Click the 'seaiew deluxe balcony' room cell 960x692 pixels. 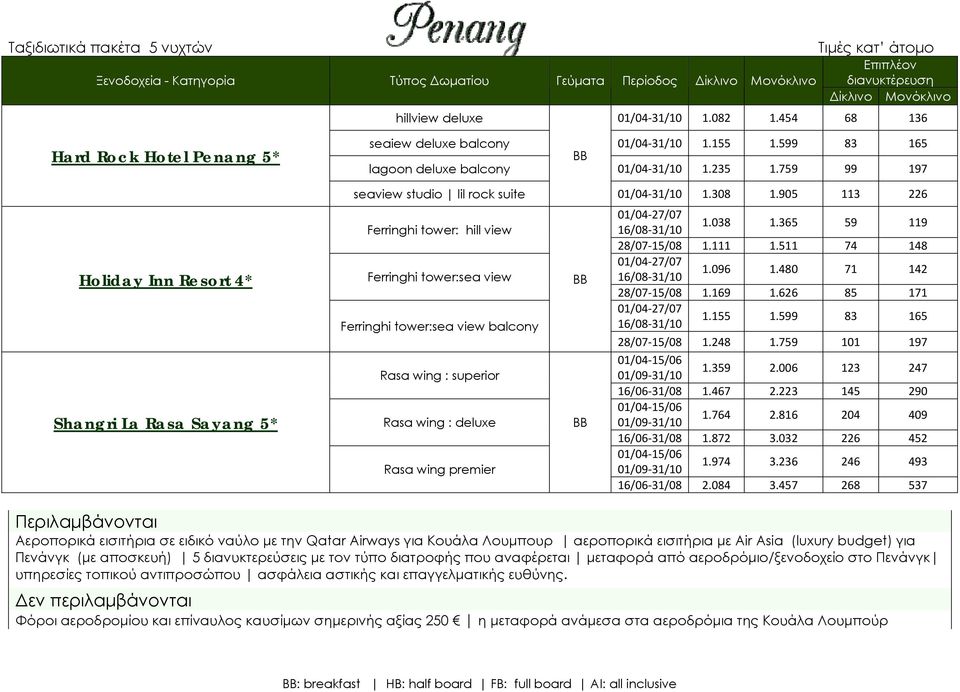[x=439, y=144]
